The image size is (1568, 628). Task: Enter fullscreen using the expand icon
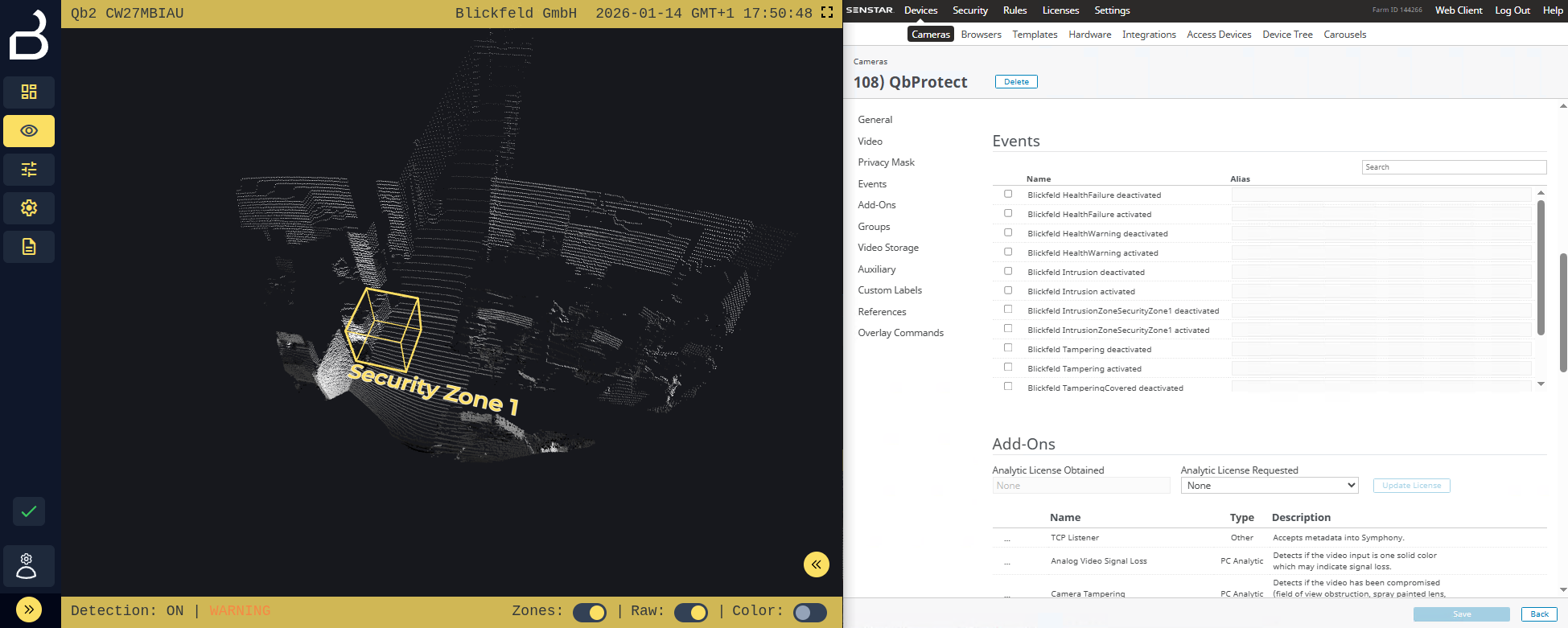pos(826,13)
